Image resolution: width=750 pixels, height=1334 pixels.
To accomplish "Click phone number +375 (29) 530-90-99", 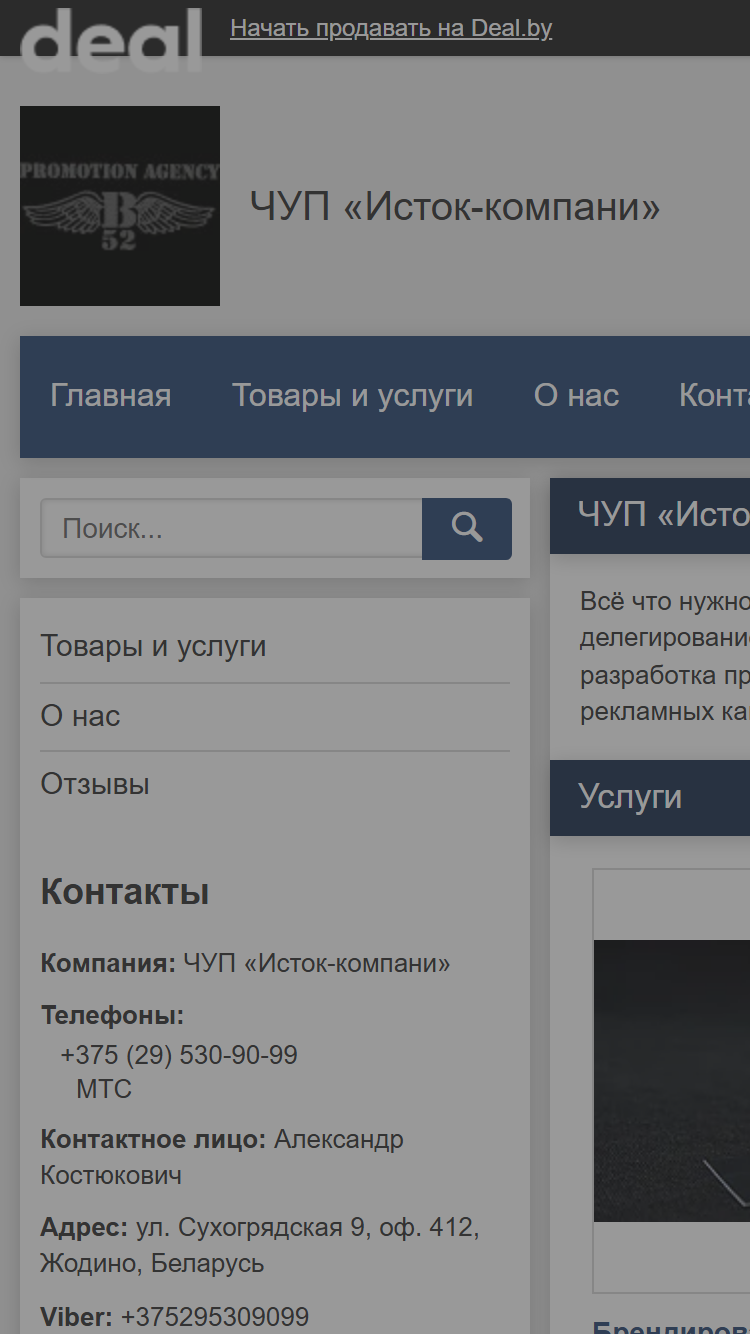I will (x=179, y=1055).
